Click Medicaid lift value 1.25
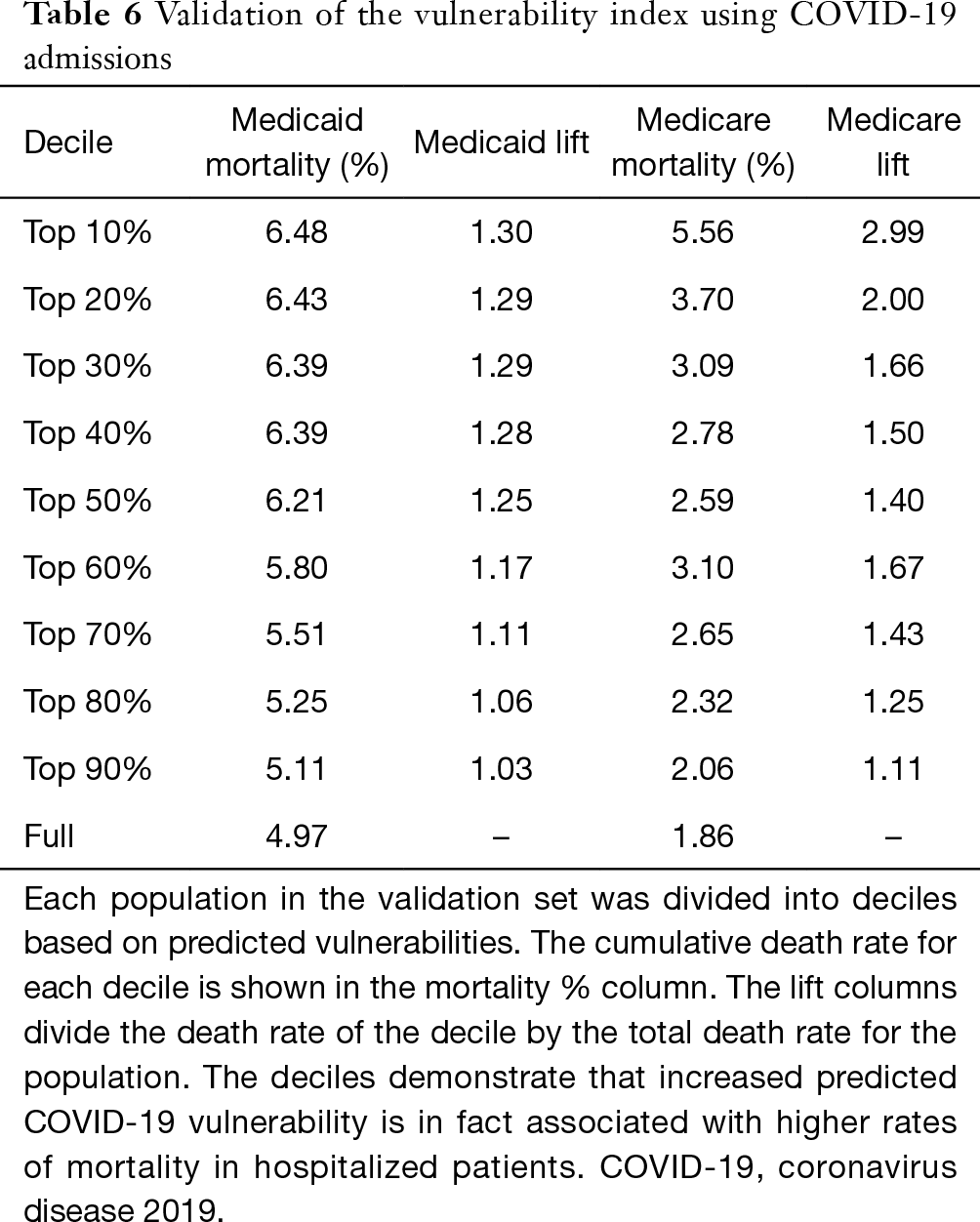Viewport: 980px width, 1222px height. pos(502,501)
